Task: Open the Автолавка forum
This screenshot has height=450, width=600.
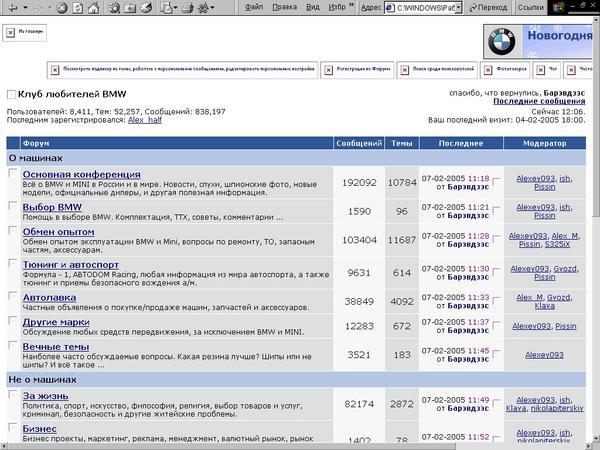Action: [49, 298]
